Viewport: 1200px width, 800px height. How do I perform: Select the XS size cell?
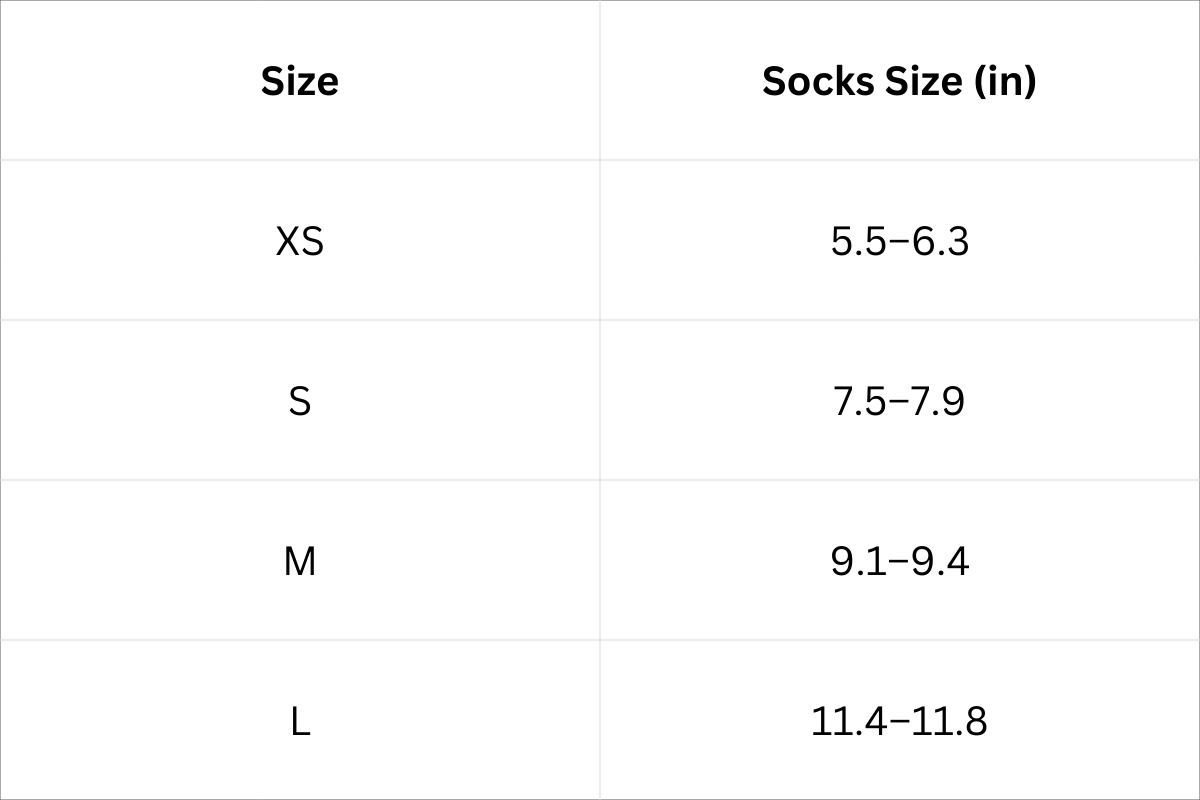click(x=299, y=241)
